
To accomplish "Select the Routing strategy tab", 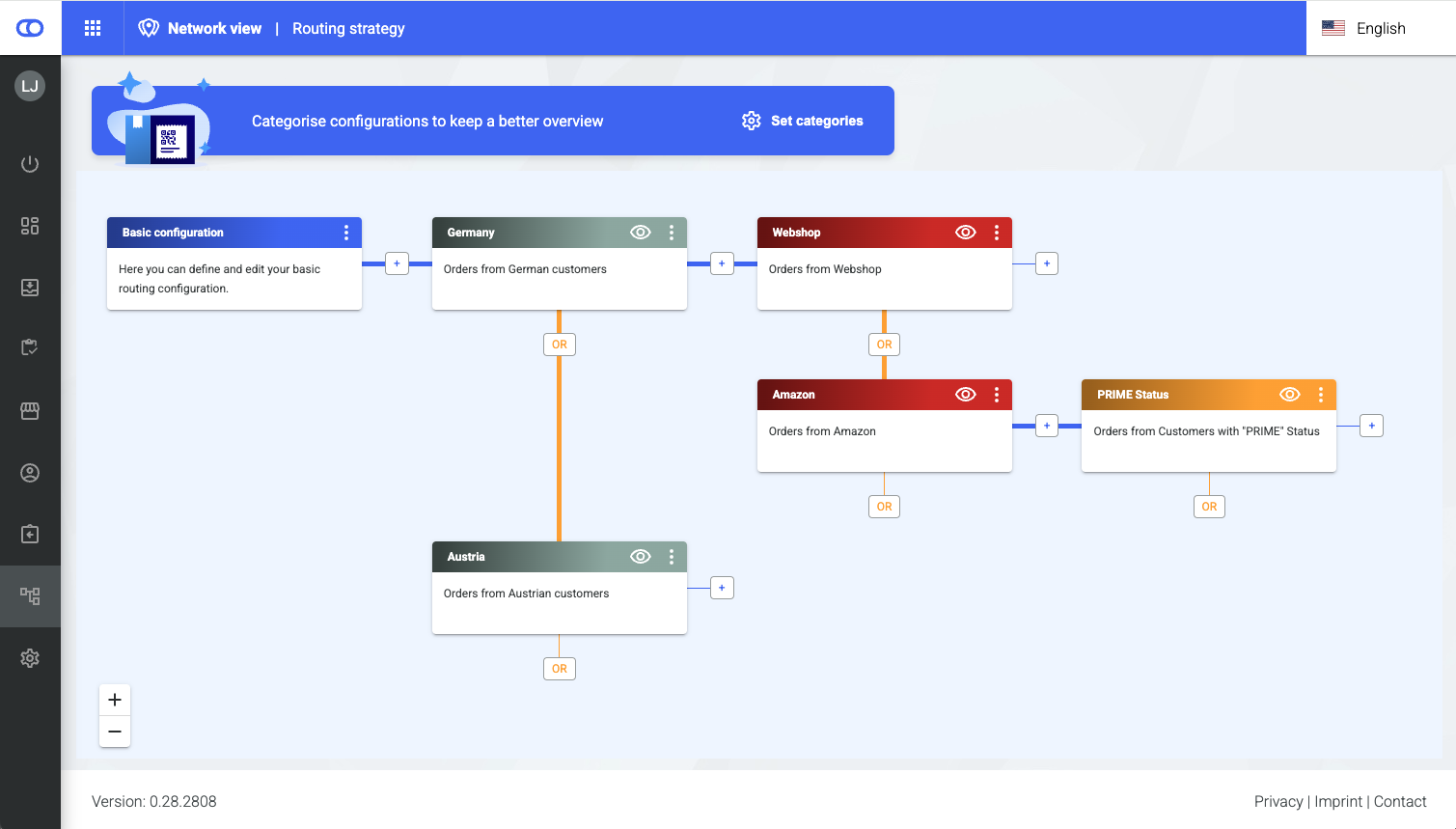I will pos(348,28).
